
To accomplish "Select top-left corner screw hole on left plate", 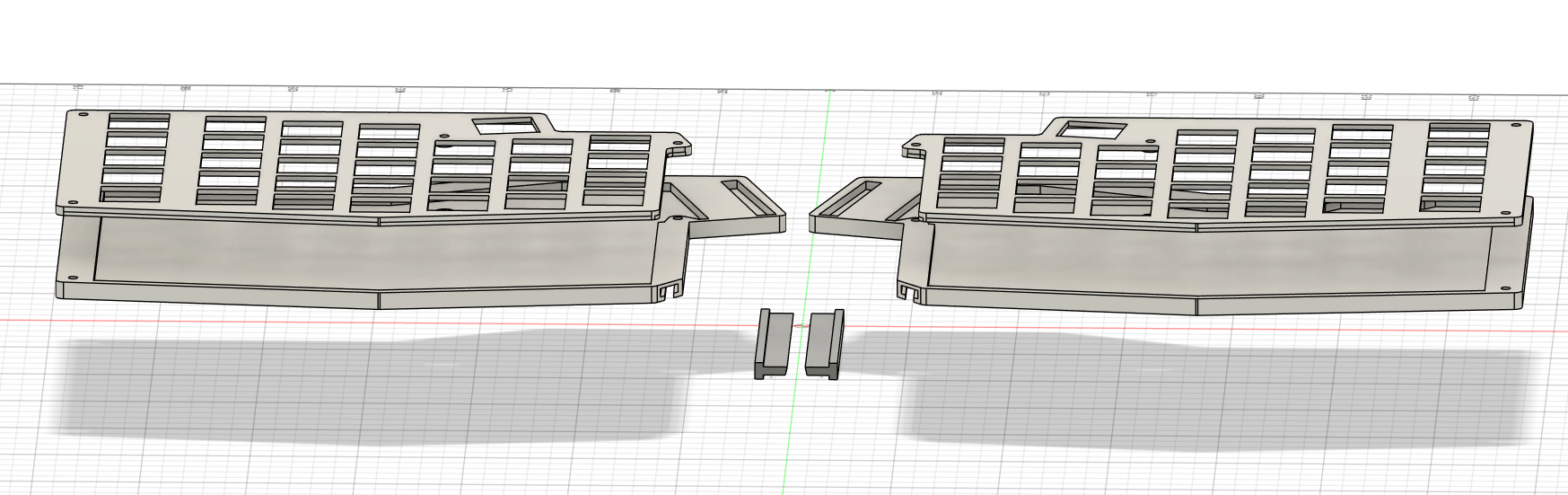I will (x=83, y=115).
